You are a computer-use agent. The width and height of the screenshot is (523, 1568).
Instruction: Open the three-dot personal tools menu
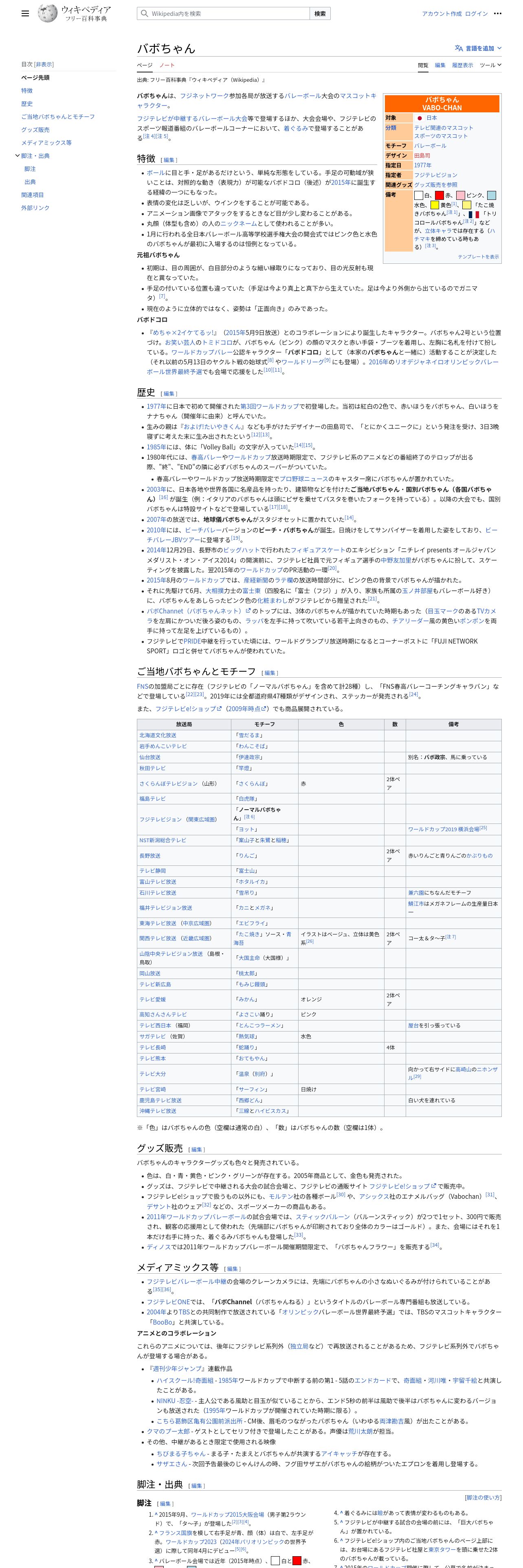[497, 13]
